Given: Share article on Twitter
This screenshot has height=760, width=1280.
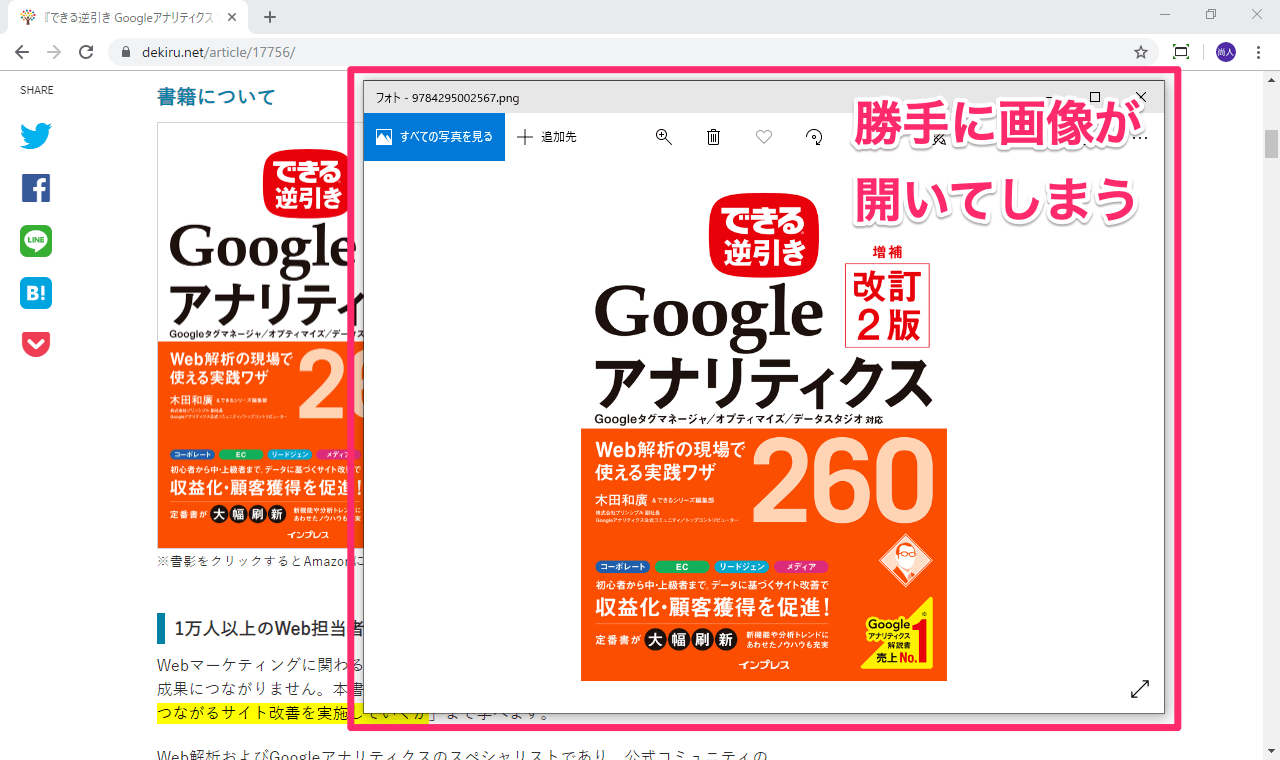Looking at the screenshot, I should pos(36,136).
